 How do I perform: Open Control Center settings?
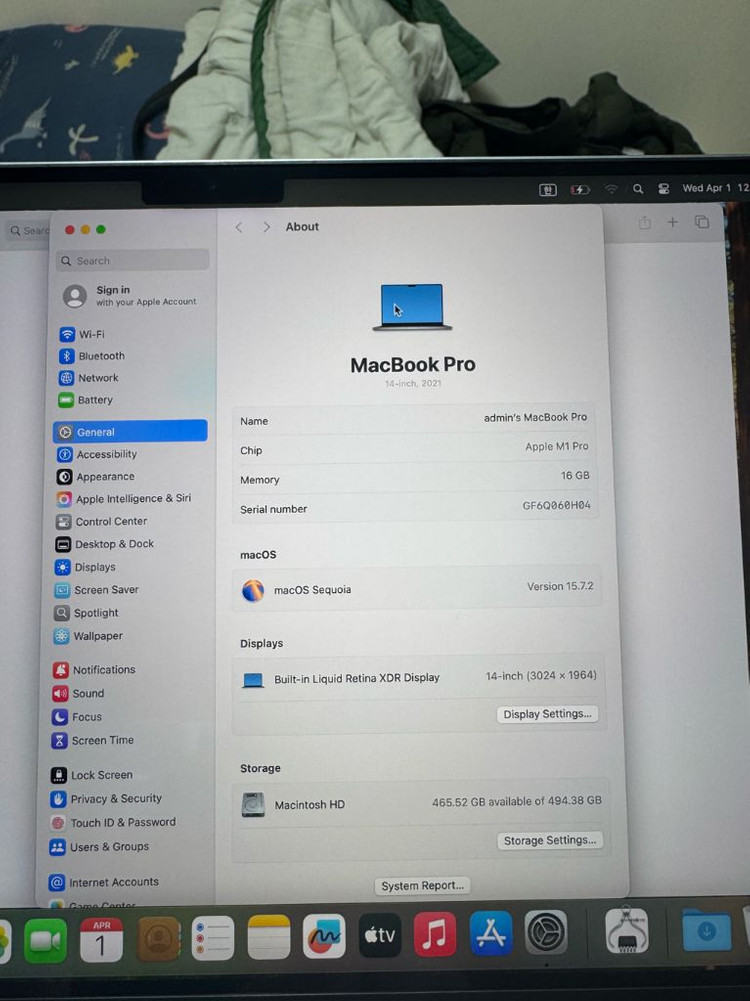(x=101, y=522)
